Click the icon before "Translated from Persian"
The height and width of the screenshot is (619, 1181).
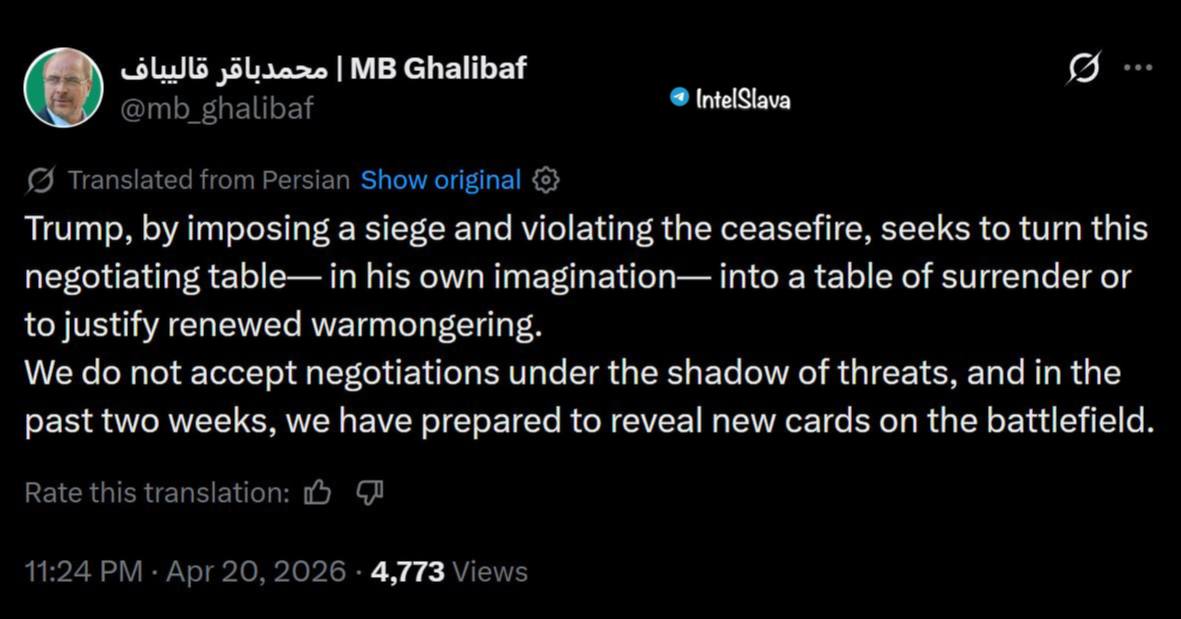click(40, 181)
